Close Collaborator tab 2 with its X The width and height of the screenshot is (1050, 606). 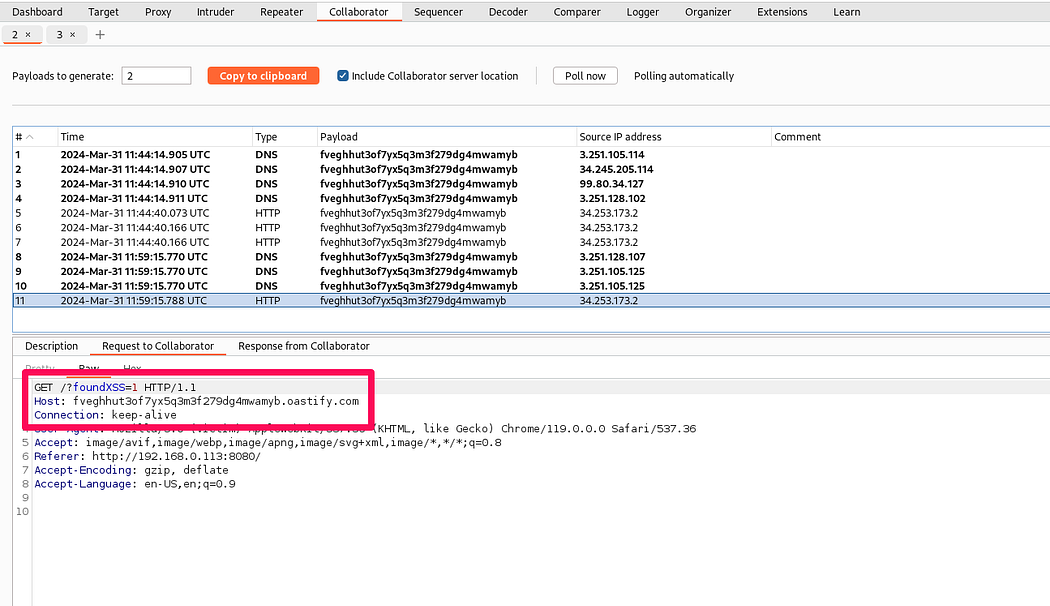pyautogui.click(x=28, y=35)
